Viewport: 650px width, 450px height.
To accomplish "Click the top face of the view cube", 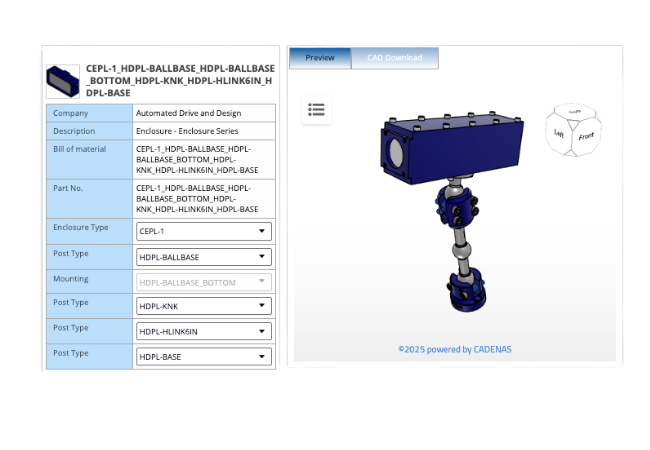I will tap(575, 112).
